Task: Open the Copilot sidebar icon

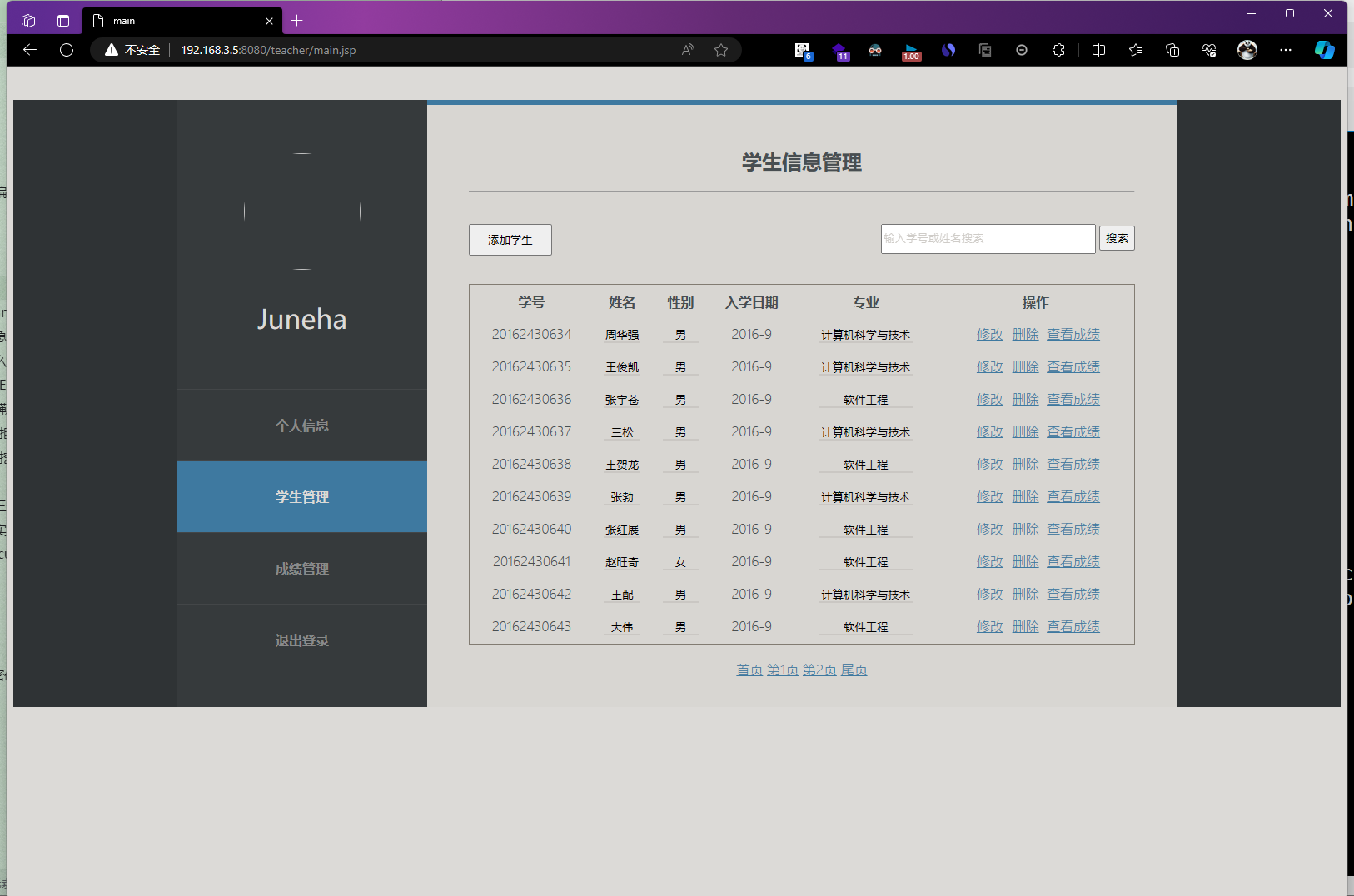Action: point(1324,50)
